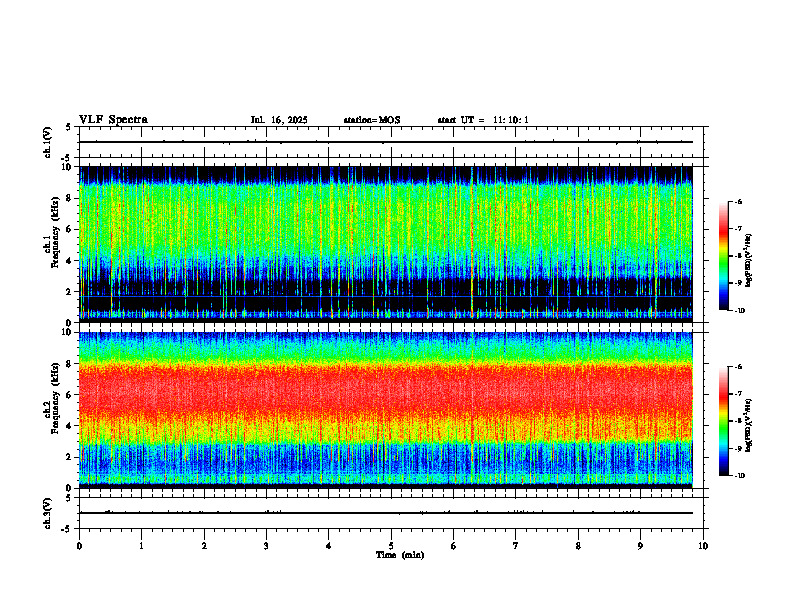Click inside the ch.1 spectrogram panel

tap(385, 244)
